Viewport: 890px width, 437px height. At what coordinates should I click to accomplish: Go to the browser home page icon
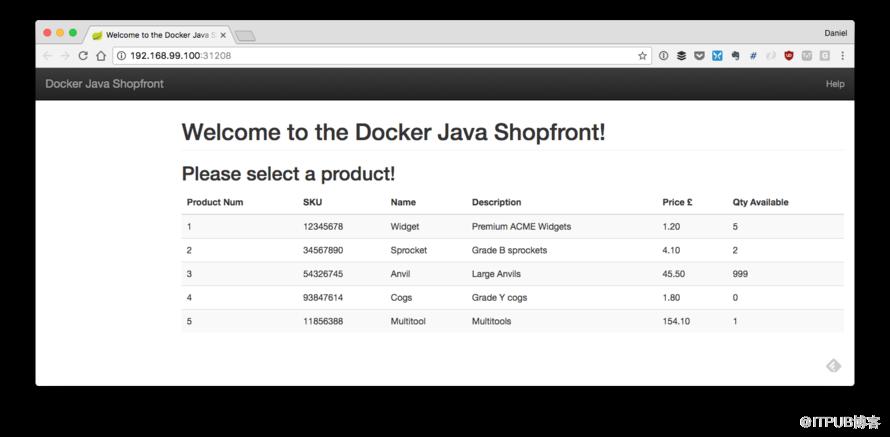point(100,56)
